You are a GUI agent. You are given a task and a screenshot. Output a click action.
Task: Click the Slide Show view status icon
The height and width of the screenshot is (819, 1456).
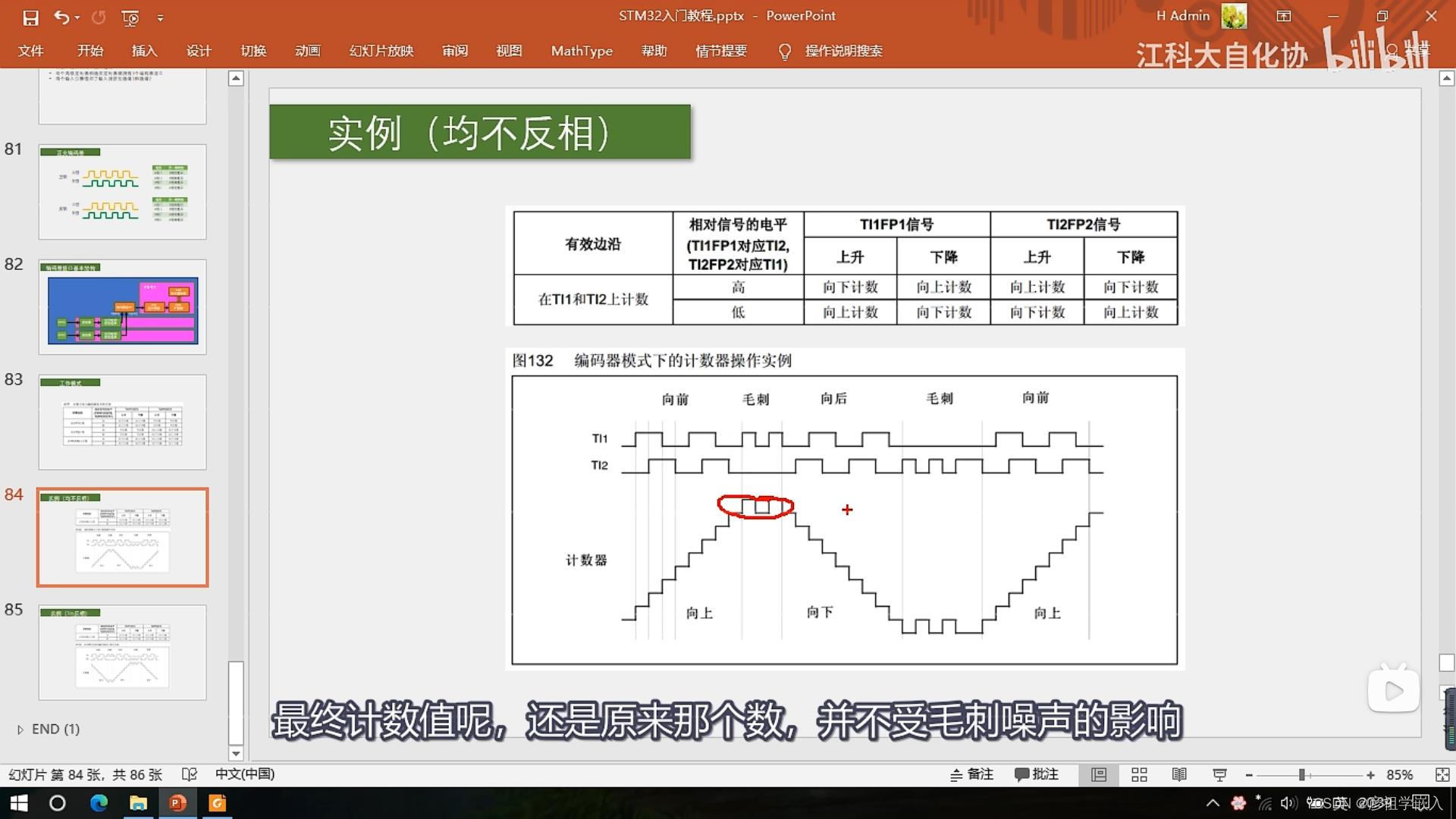(1219, 774)
